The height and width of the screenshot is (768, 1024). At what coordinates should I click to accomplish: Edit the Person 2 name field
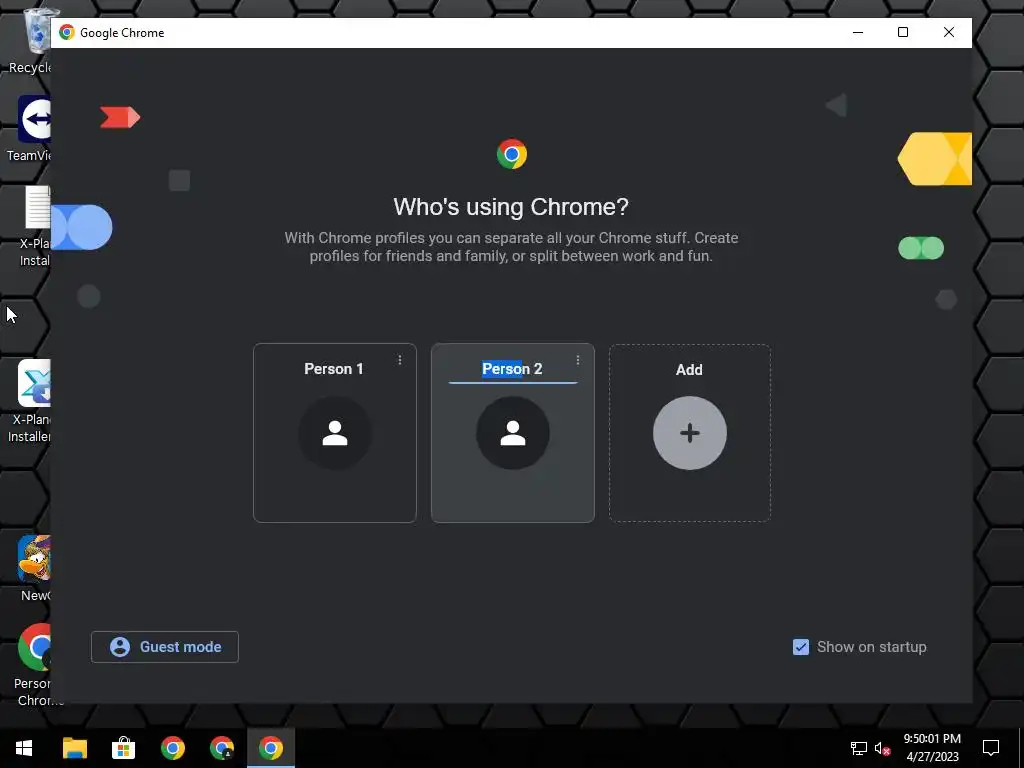513,369
